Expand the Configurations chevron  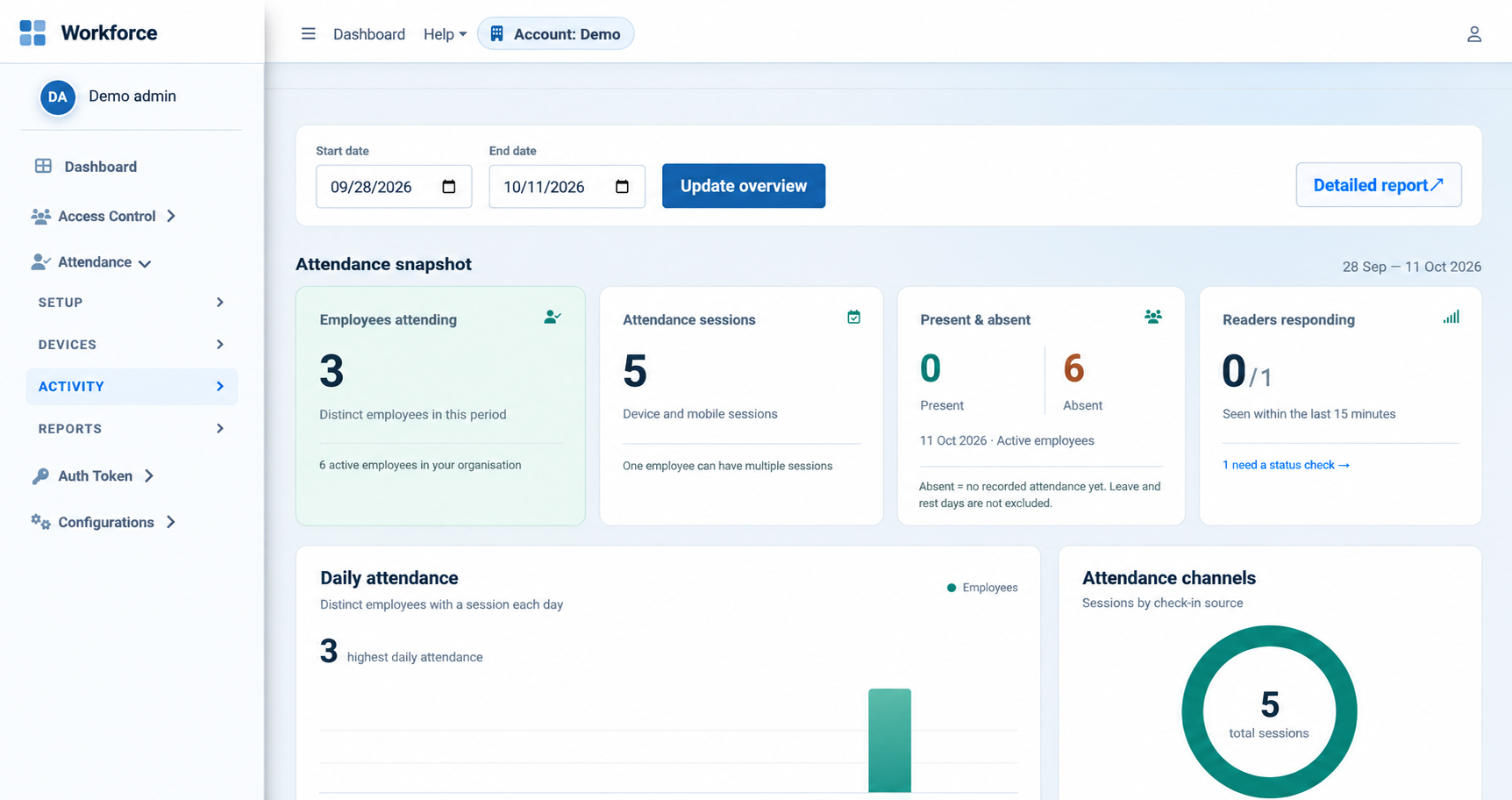point(171,522)
